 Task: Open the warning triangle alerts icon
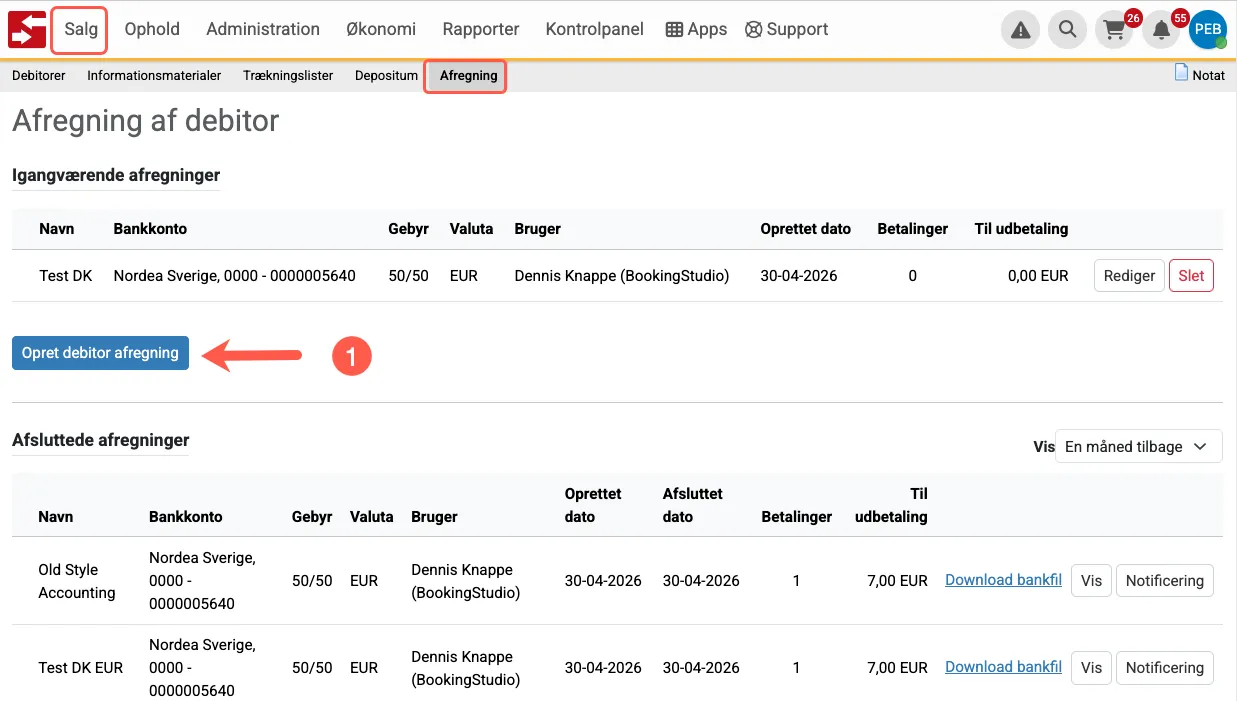1020,30
